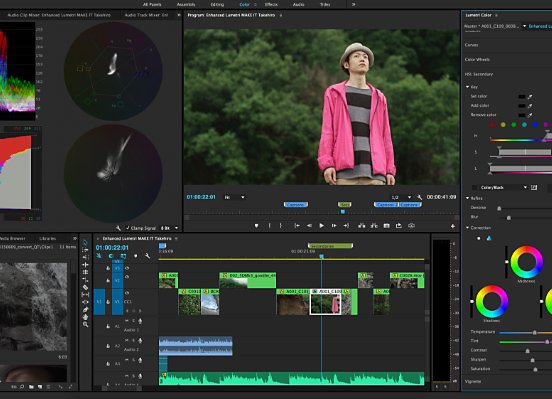Click the red HSL color dot
Screen dimensions: 552x399
coord(492,125)
